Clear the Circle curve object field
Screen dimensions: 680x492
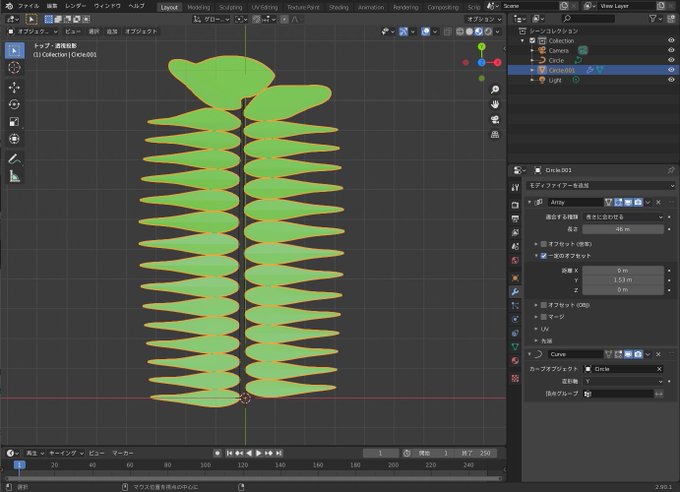659,369
